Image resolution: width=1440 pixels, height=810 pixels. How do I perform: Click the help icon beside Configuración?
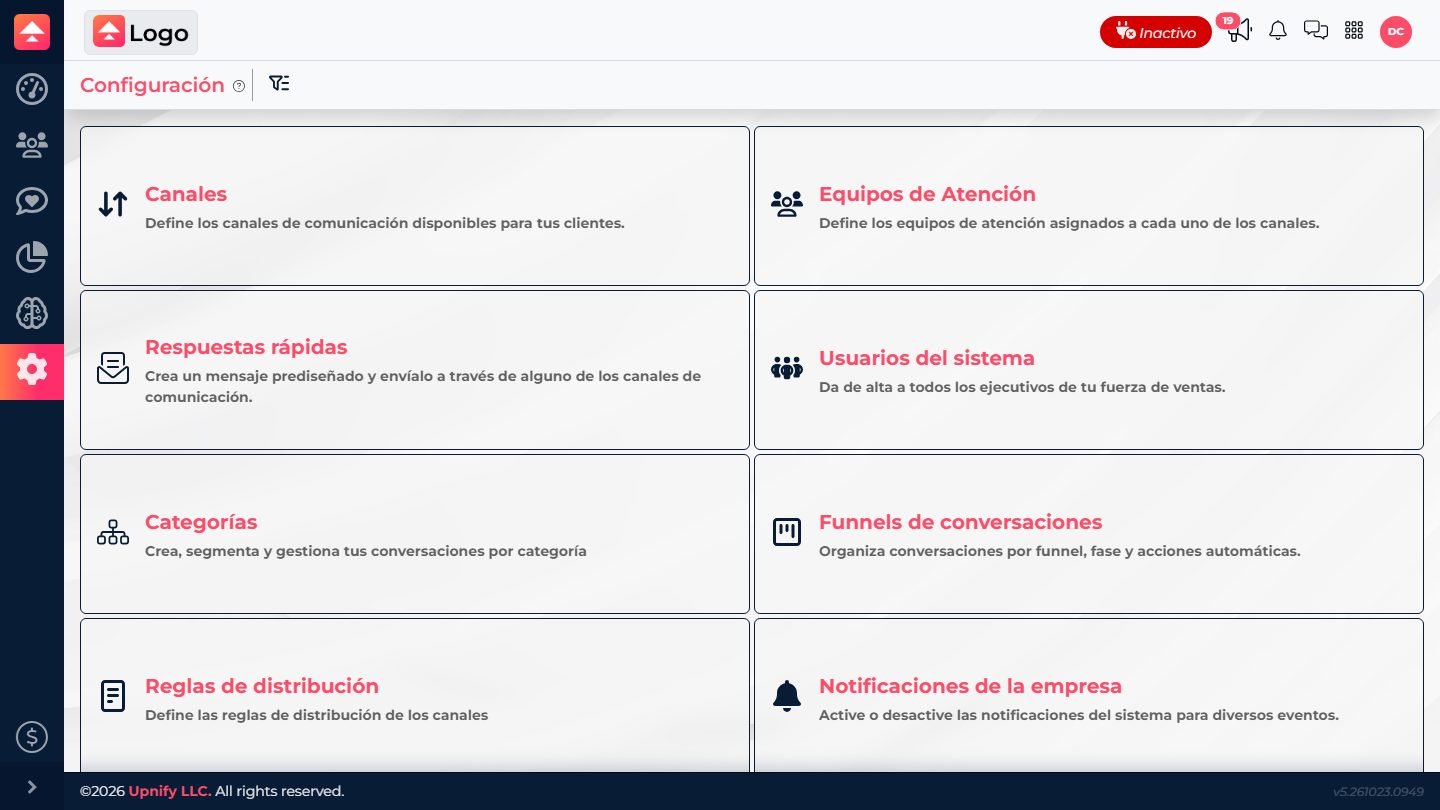[x=239, y=86]
